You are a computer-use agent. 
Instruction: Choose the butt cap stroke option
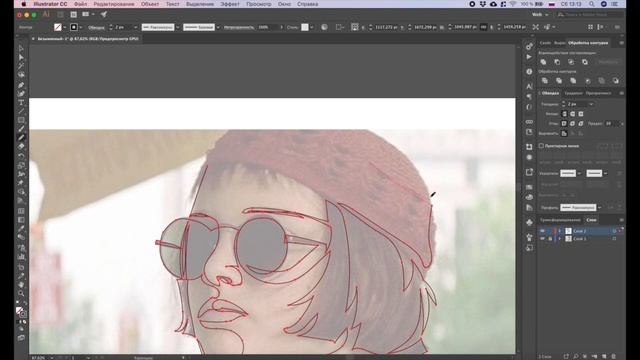[x=564, y=114]
